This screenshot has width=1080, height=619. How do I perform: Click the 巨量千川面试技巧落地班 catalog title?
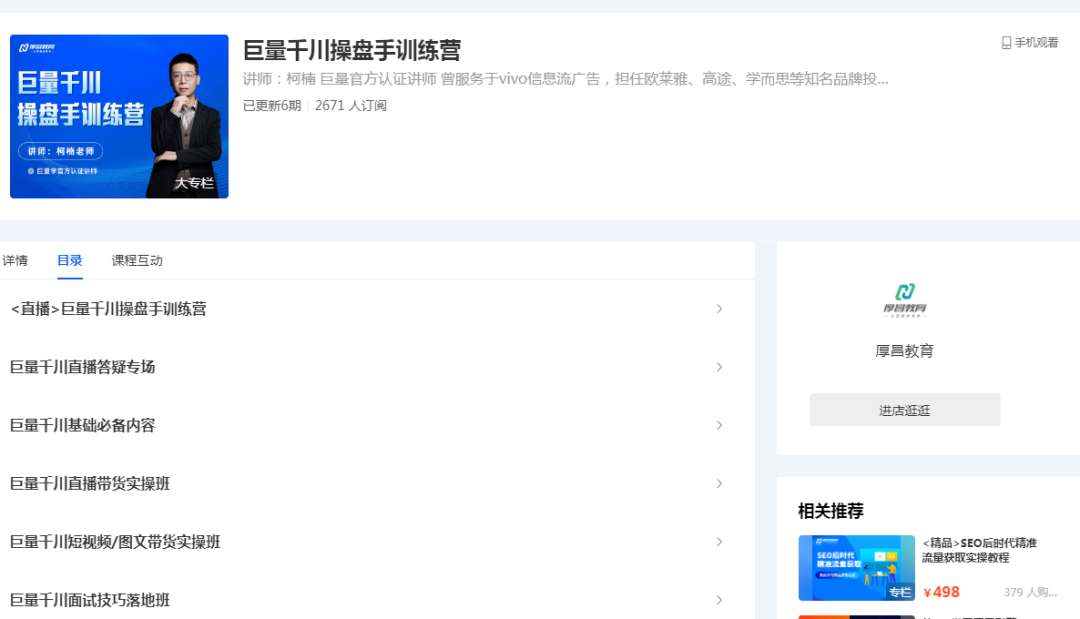tap(90, 600)
